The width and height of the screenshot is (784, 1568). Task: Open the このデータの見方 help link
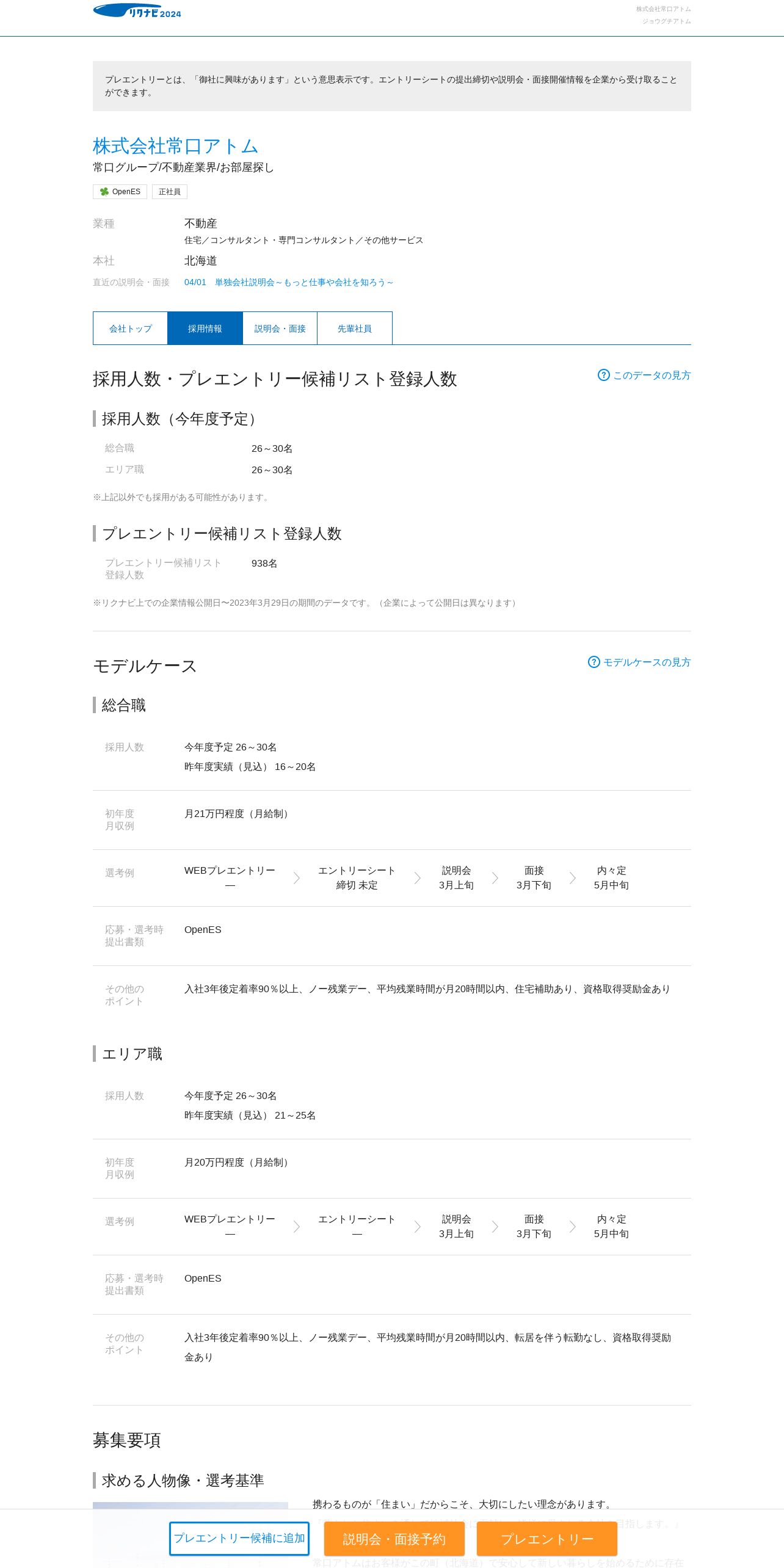coord(652,375)
